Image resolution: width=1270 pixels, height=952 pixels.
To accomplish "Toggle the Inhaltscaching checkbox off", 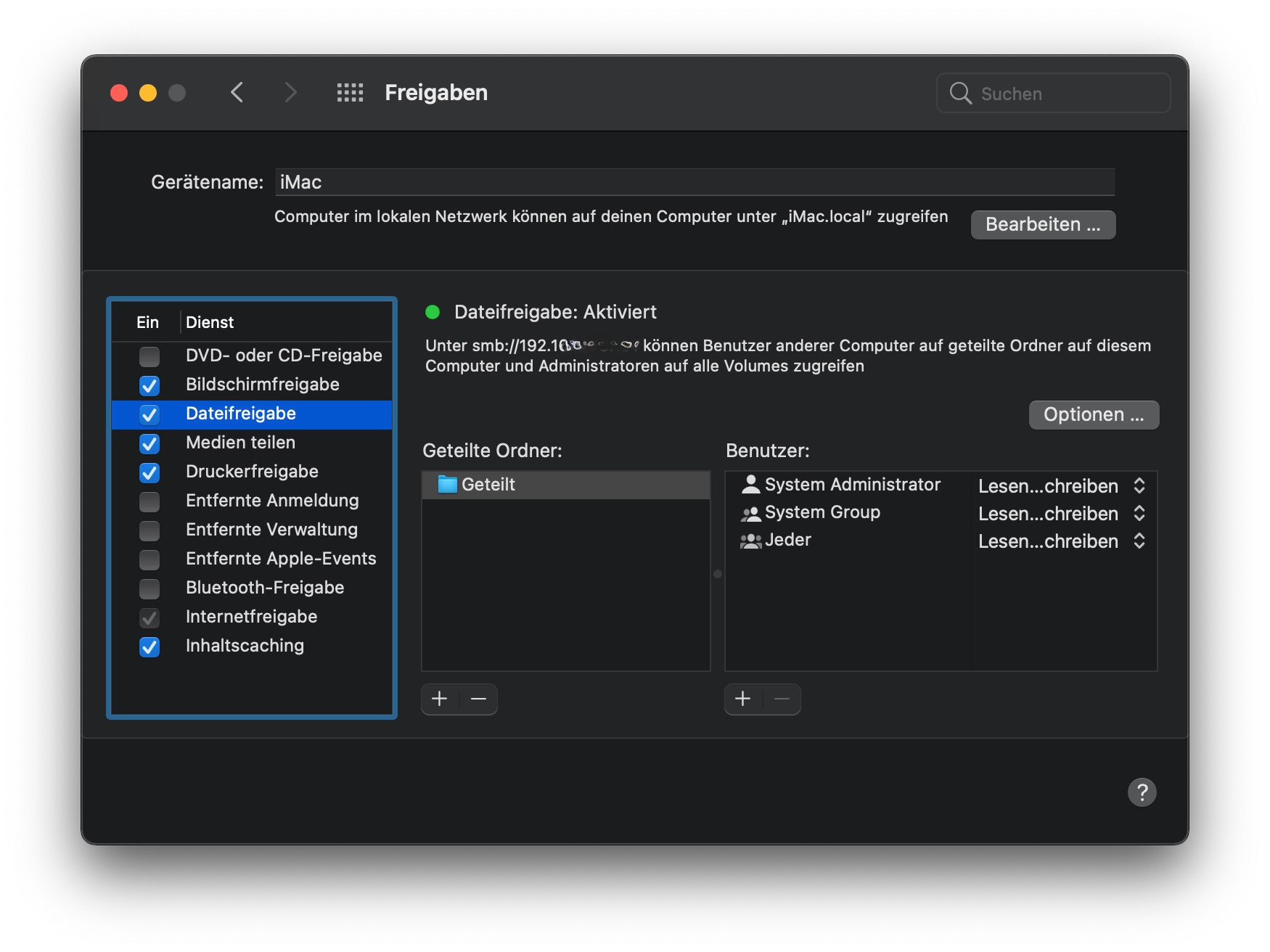I will pos(149,647).
